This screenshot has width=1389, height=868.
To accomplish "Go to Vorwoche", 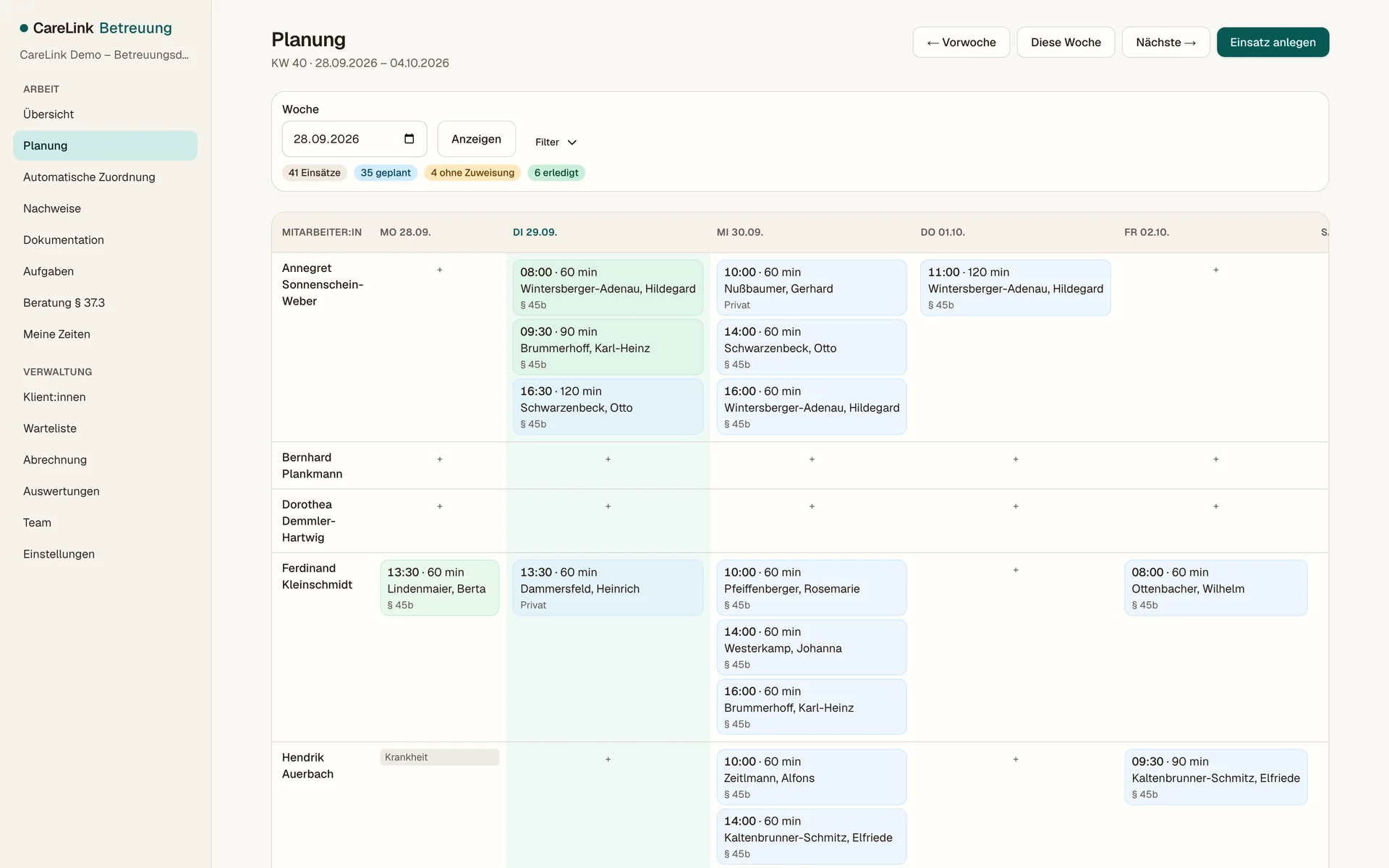I will (961, 42).
